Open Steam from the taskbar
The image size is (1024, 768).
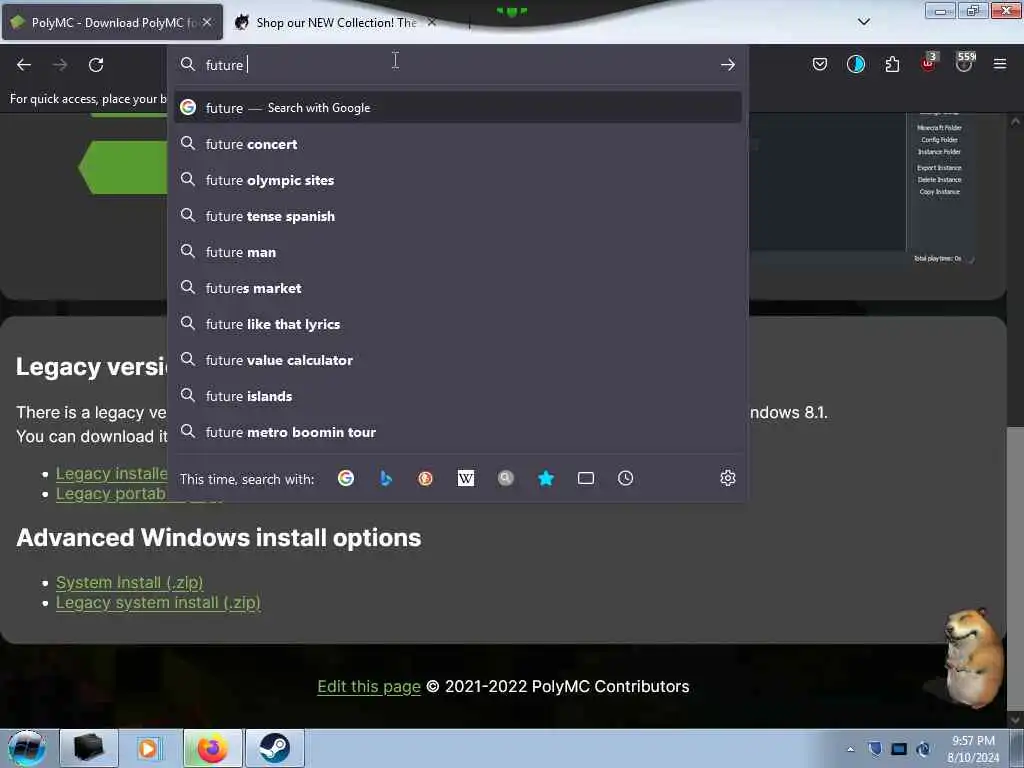(274, 748)
